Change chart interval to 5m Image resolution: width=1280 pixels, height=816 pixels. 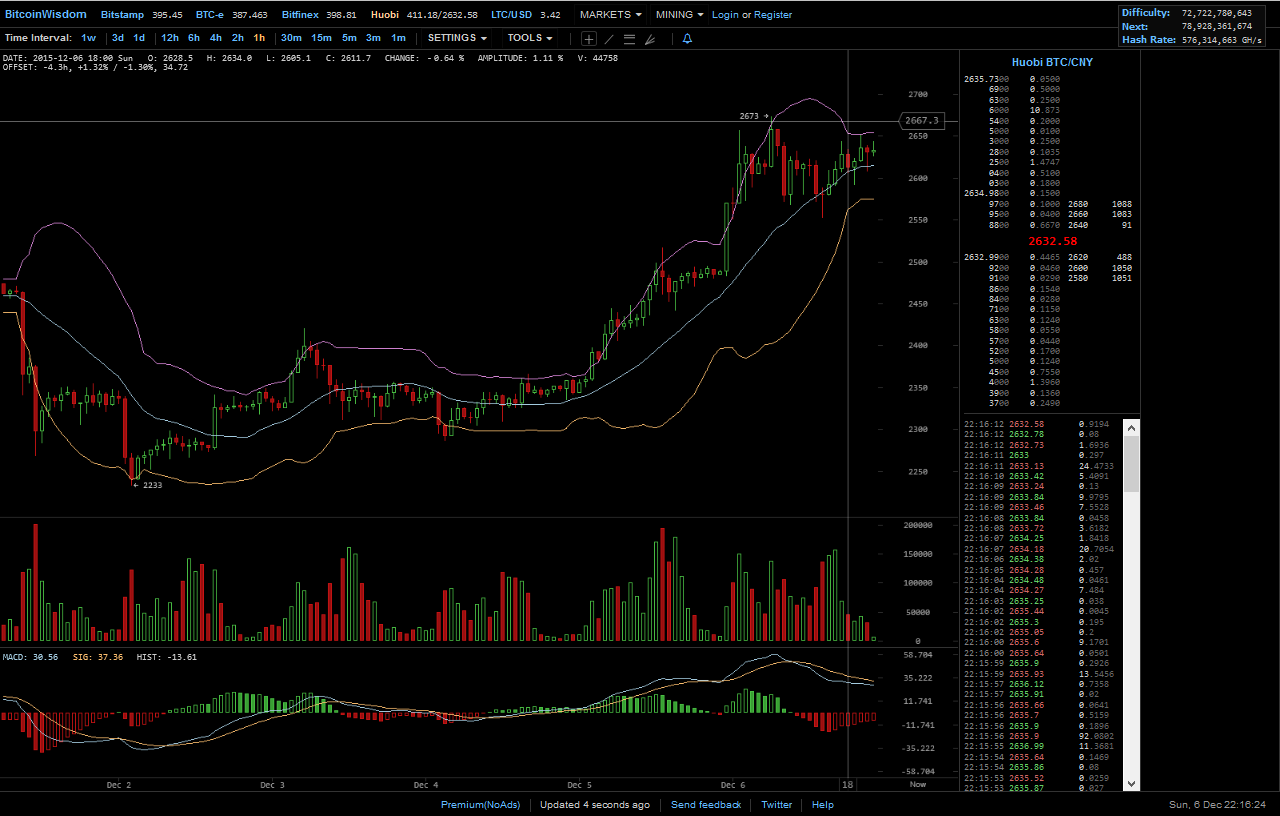(349, 38)
